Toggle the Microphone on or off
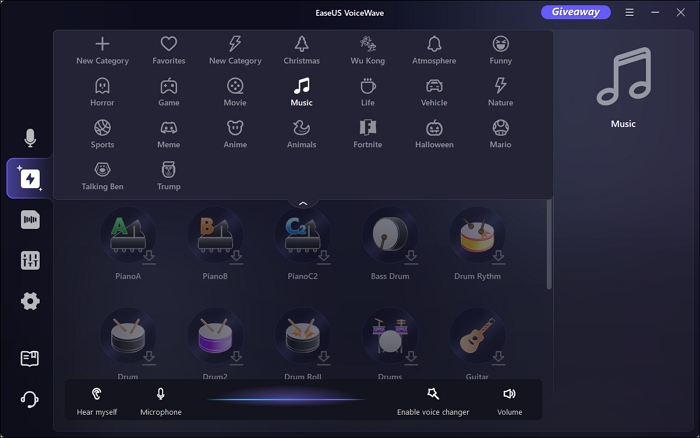The image size is (700, 438). point(160,400)
